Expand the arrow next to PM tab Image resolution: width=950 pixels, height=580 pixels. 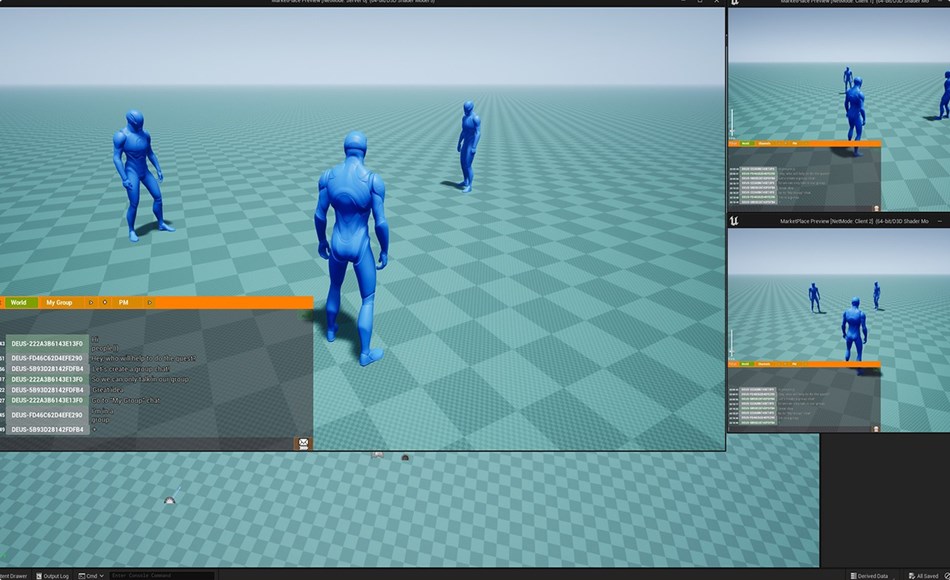tap(149, 302)
